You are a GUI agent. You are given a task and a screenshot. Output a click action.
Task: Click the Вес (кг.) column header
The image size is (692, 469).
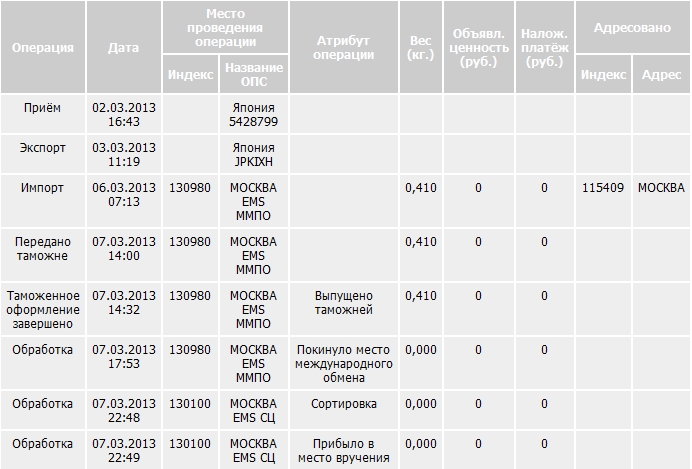click(x=421, y=47)
